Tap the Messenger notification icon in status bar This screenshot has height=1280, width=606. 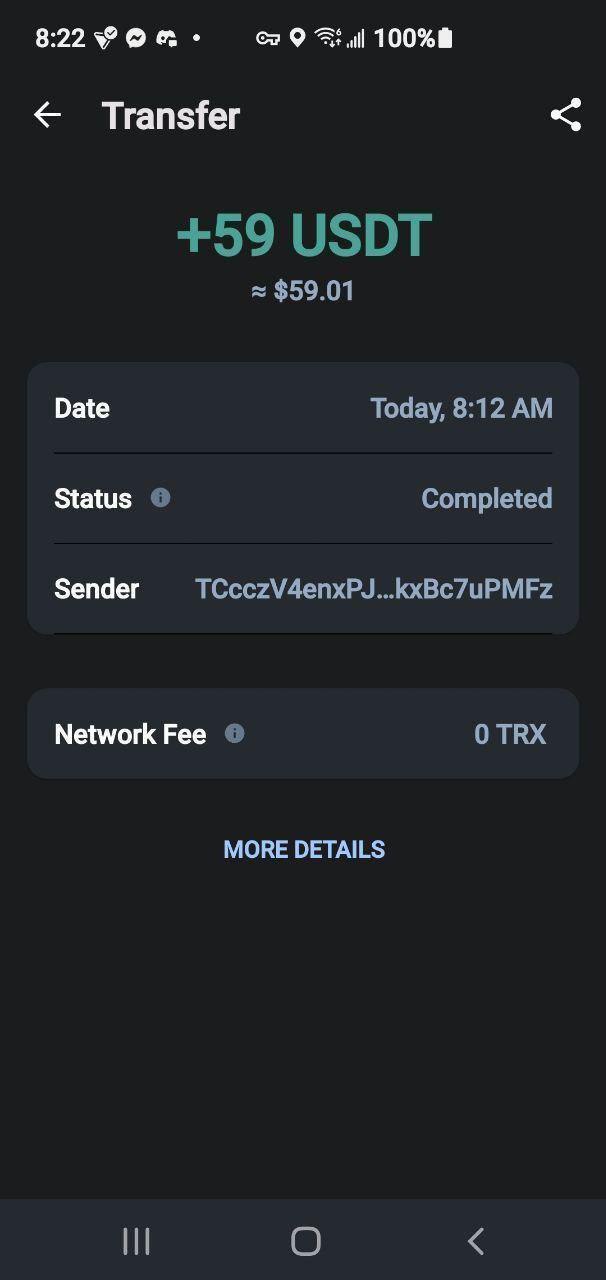click(x=136, y=38)
